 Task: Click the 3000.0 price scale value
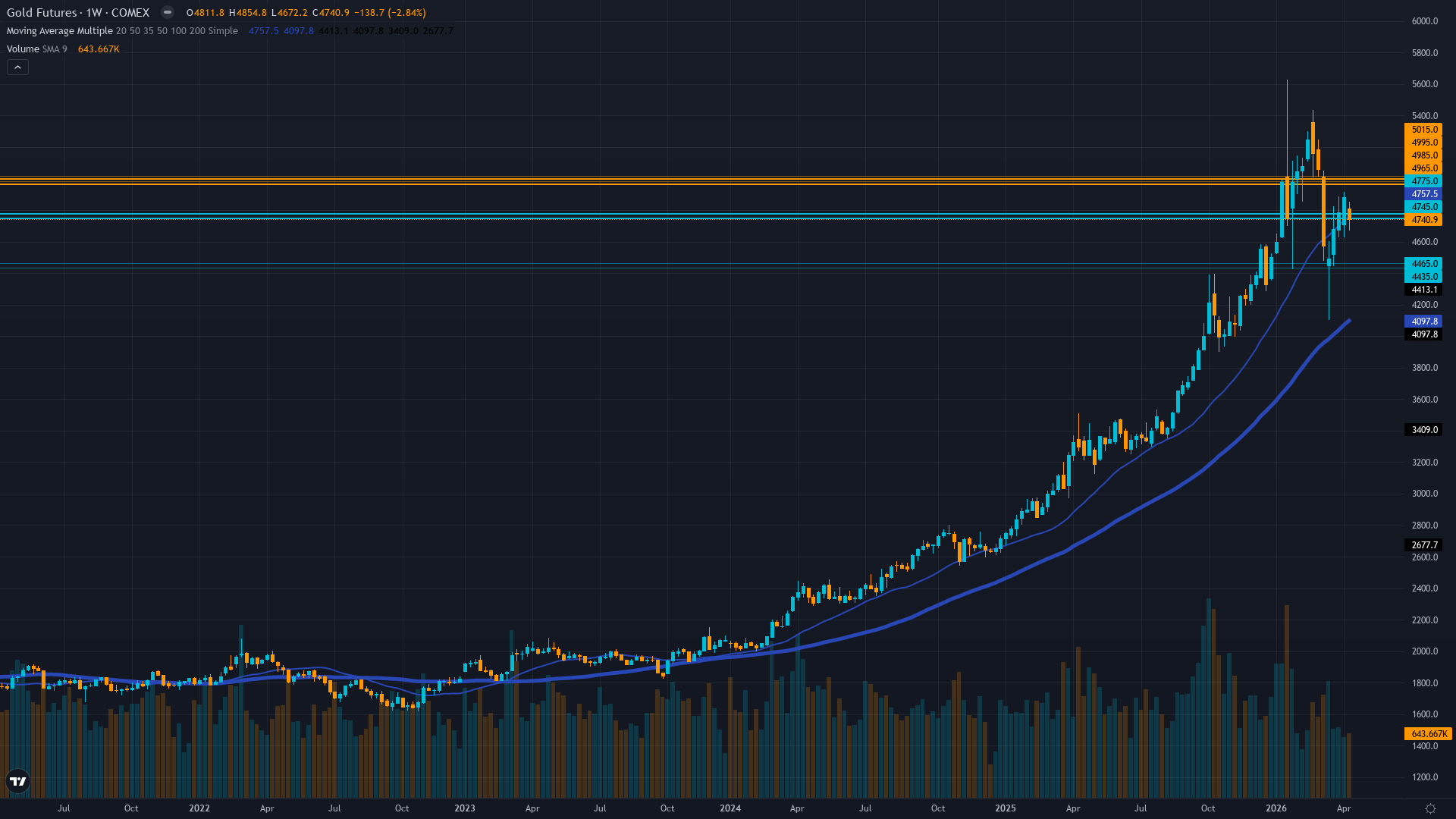[1425, 494]
